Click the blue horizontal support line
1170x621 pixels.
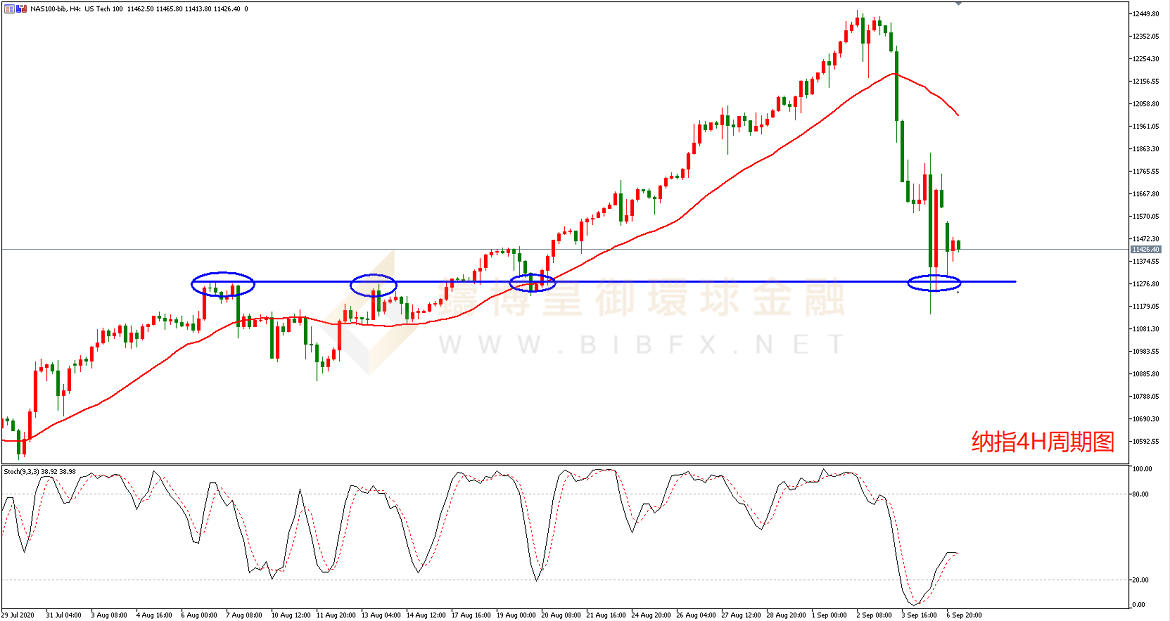click(700, 282)
